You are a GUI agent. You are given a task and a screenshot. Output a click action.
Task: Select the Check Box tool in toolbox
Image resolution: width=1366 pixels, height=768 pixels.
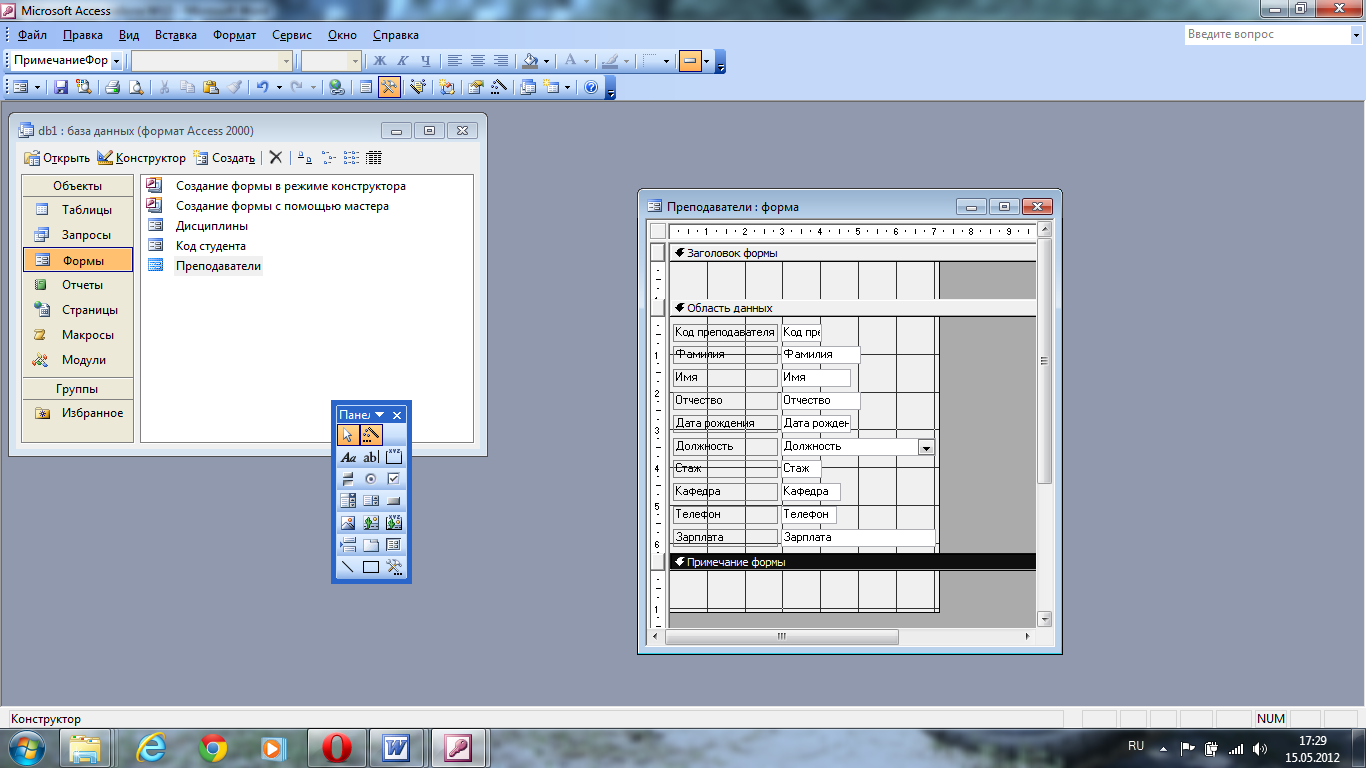pos(394,479)
